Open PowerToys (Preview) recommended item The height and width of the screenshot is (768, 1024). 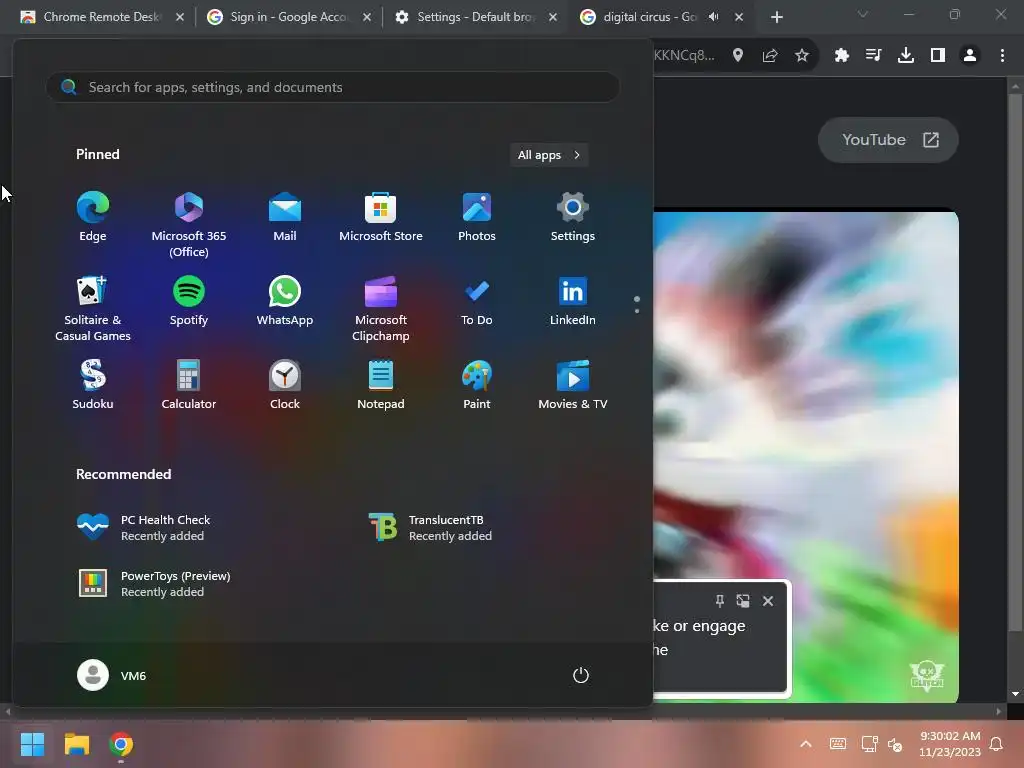click(x=154, y=584)
